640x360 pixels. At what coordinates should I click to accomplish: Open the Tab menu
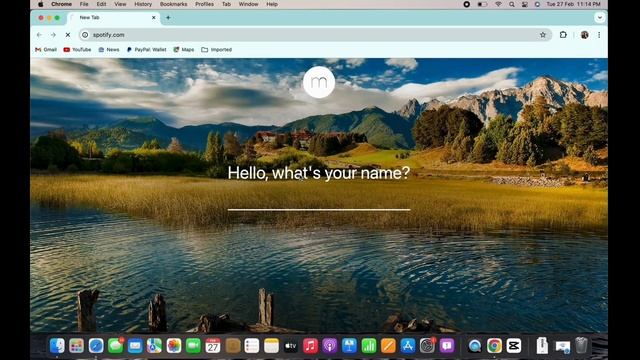click(x=226, y=4)
